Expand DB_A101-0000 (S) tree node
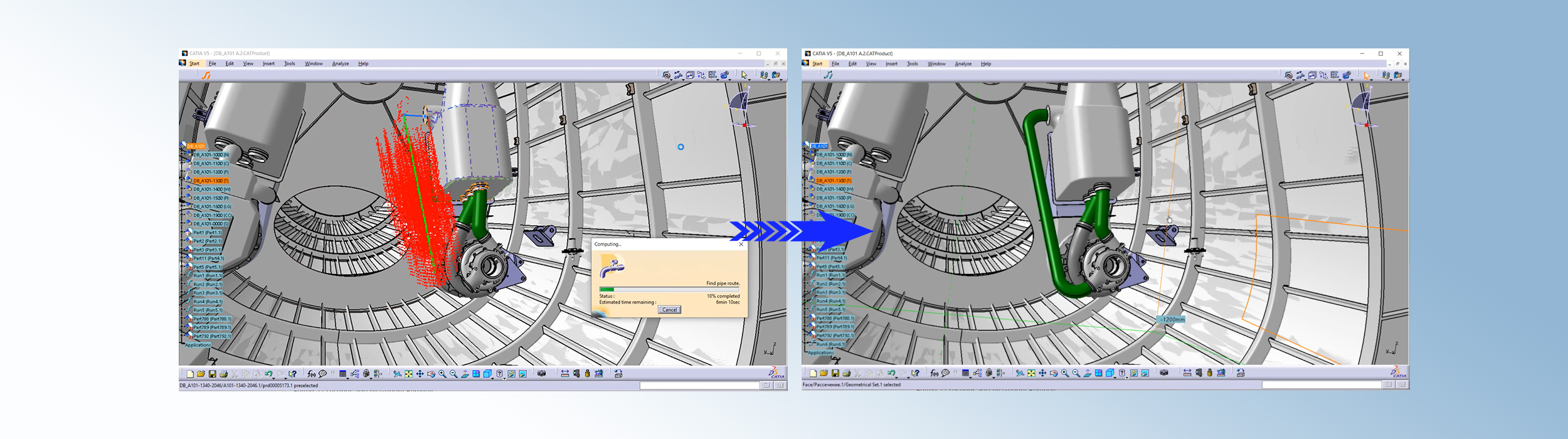The width and height of the screenshot is (1568, 439). 183,224
